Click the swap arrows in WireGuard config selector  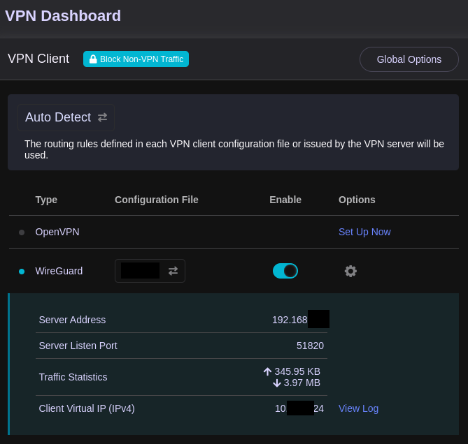tap(173, 271)
